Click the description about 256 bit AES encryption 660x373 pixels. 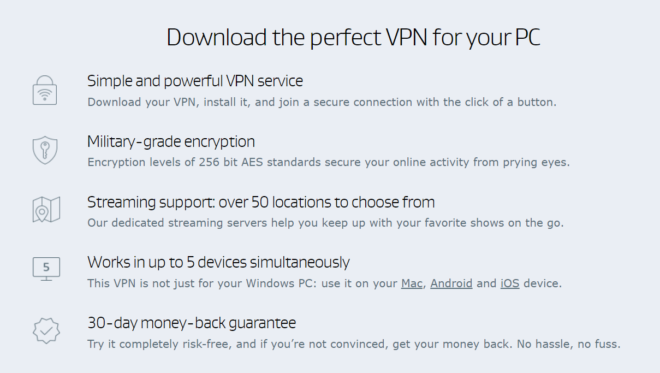point(328,163)
